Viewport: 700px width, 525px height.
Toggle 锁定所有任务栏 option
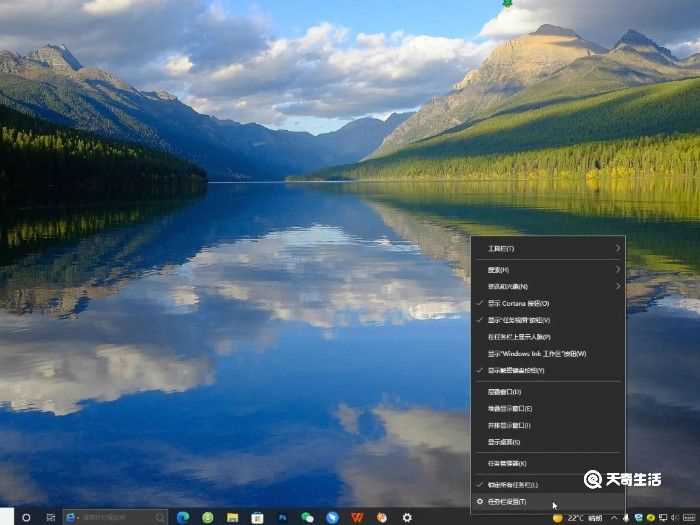520,484
